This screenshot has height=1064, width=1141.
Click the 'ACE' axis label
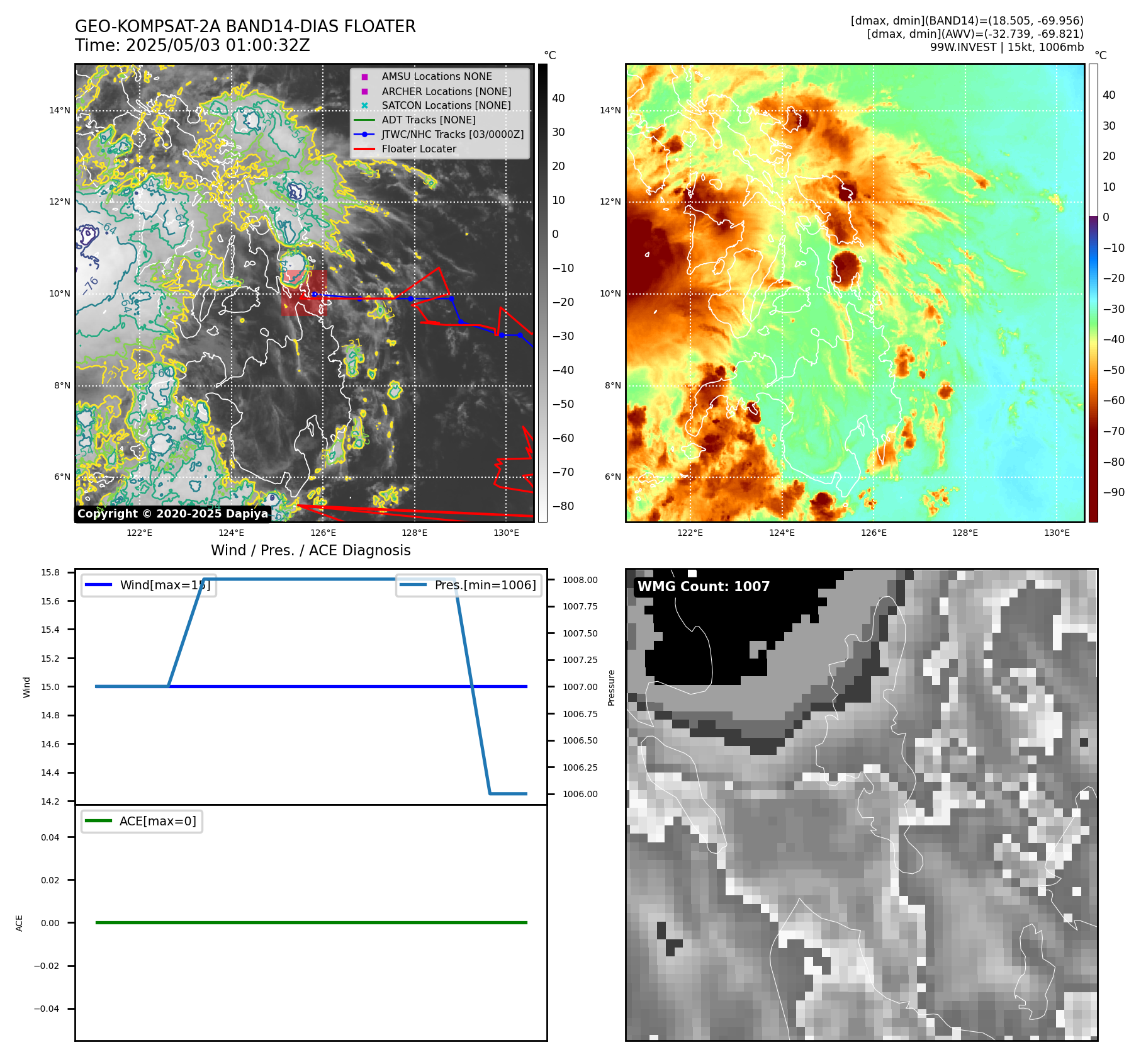coord(20,923)
